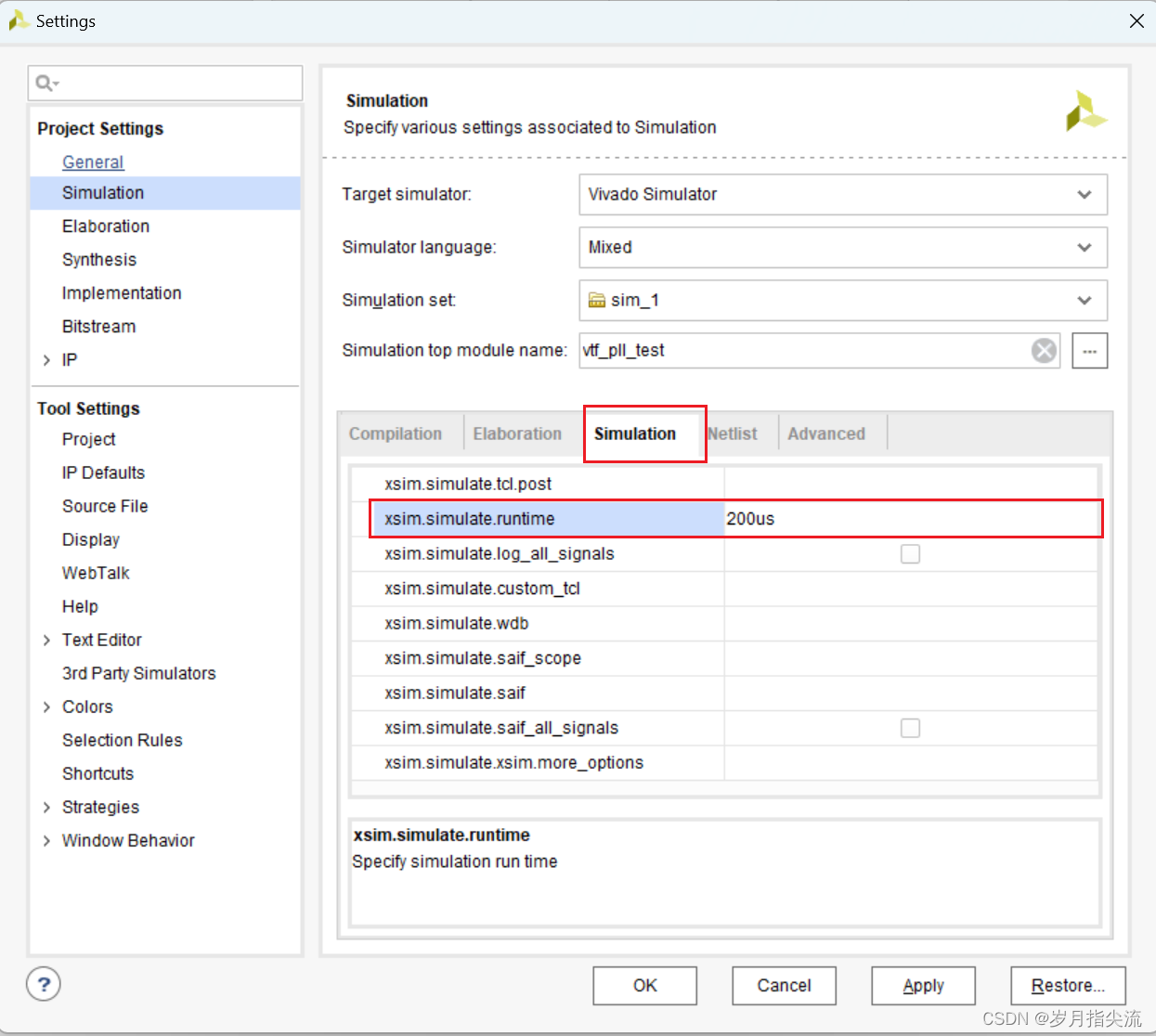Select Shortcuts in Tool Settings
Image resolution: width=1156 pixels, height=1036 pixels.
click(x=98, y=773)
